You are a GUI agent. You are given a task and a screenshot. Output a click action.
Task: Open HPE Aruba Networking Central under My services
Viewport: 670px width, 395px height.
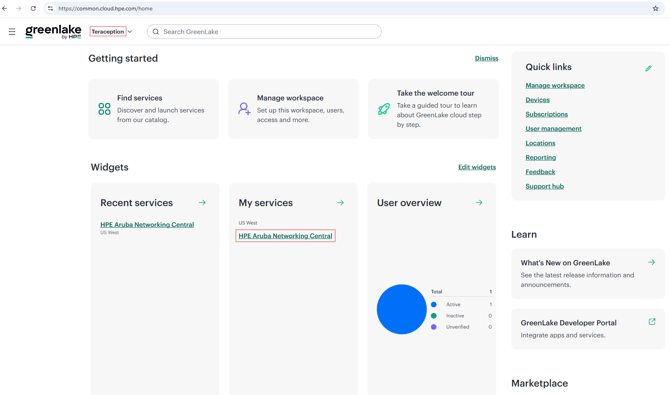click(285, 236)
